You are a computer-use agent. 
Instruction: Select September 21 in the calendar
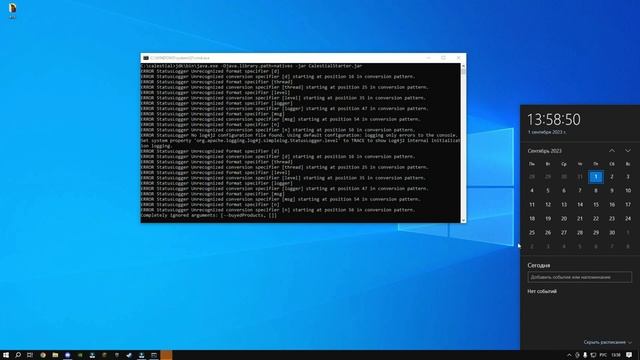pos(580,219)
